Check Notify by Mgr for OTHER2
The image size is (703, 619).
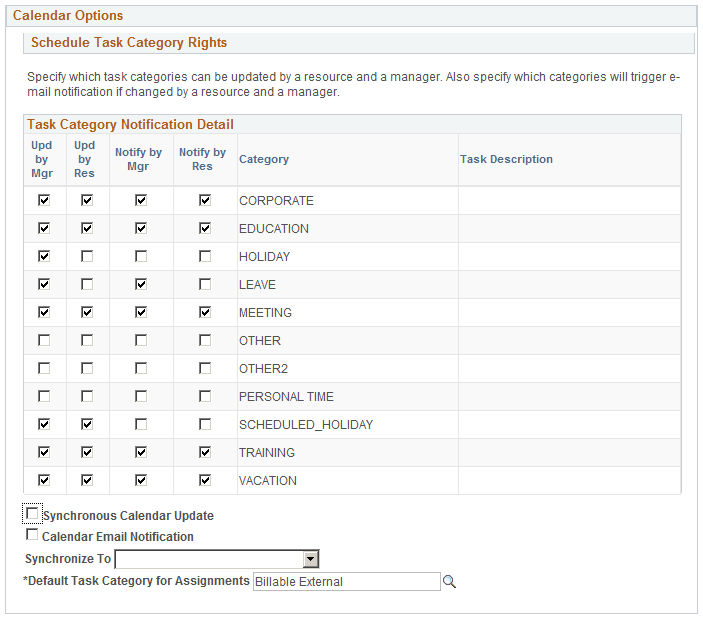(x=141, y=368)
